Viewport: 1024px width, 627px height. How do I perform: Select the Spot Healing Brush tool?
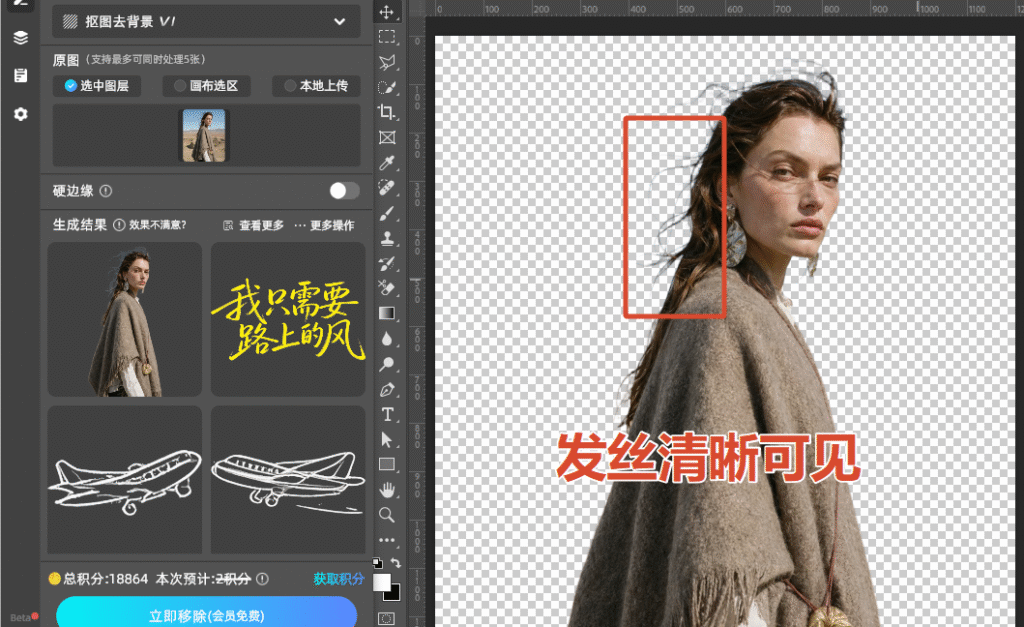(x=387, y=188)
